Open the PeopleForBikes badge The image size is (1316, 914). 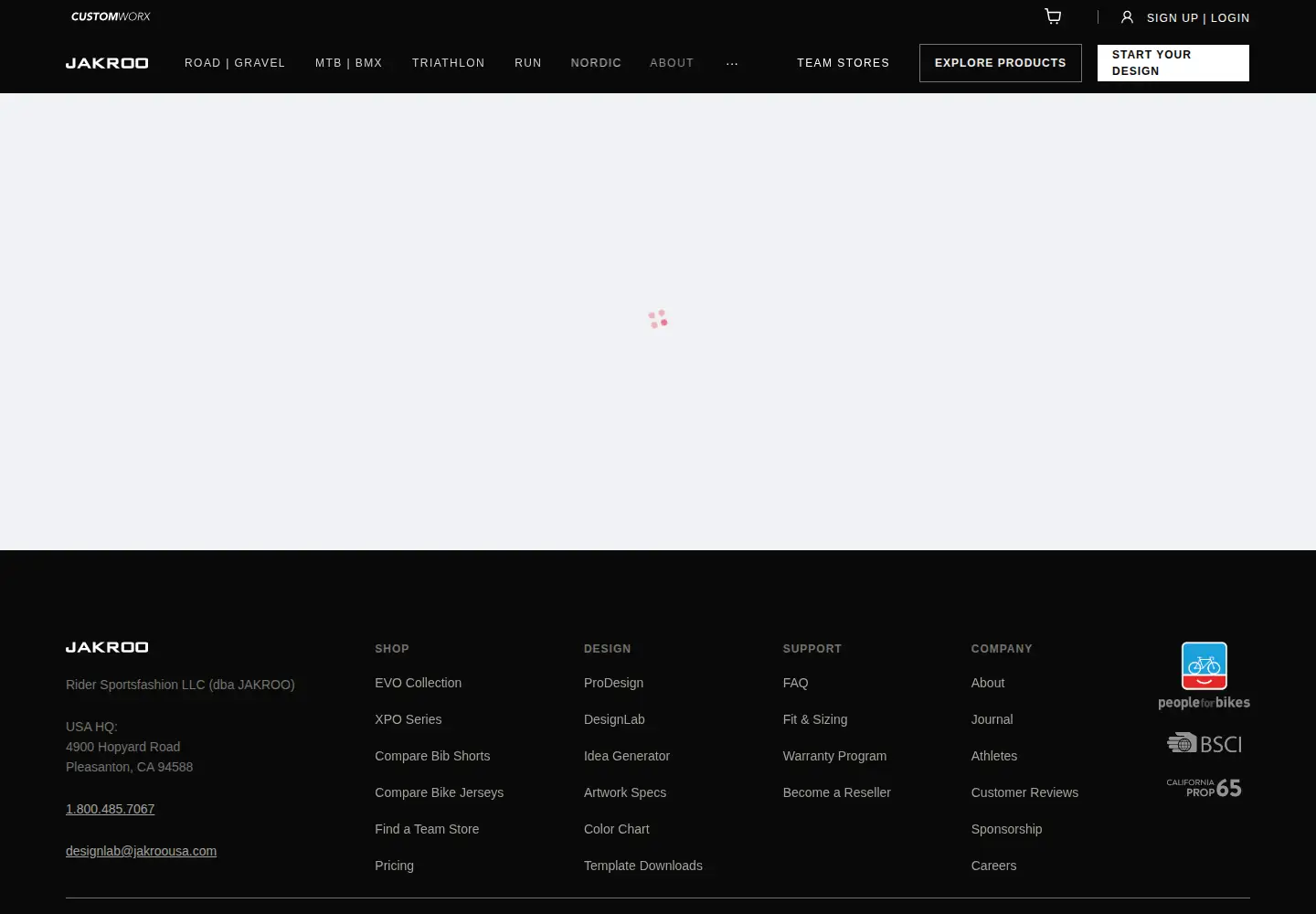(x=1204, y=675)
